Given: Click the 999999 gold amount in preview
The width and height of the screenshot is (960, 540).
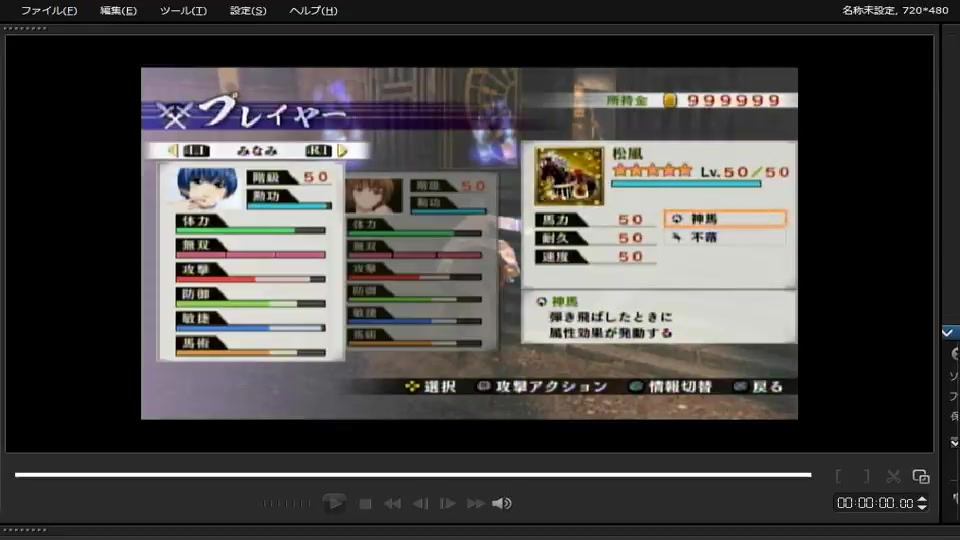Looking at the screenshot, I should pyautogui.click(x=733, y=100).
